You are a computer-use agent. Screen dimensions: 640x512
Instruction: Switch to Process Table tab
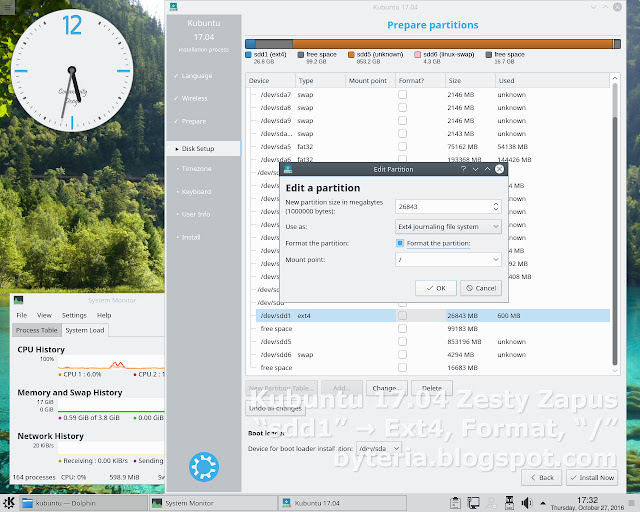(37, 330)
